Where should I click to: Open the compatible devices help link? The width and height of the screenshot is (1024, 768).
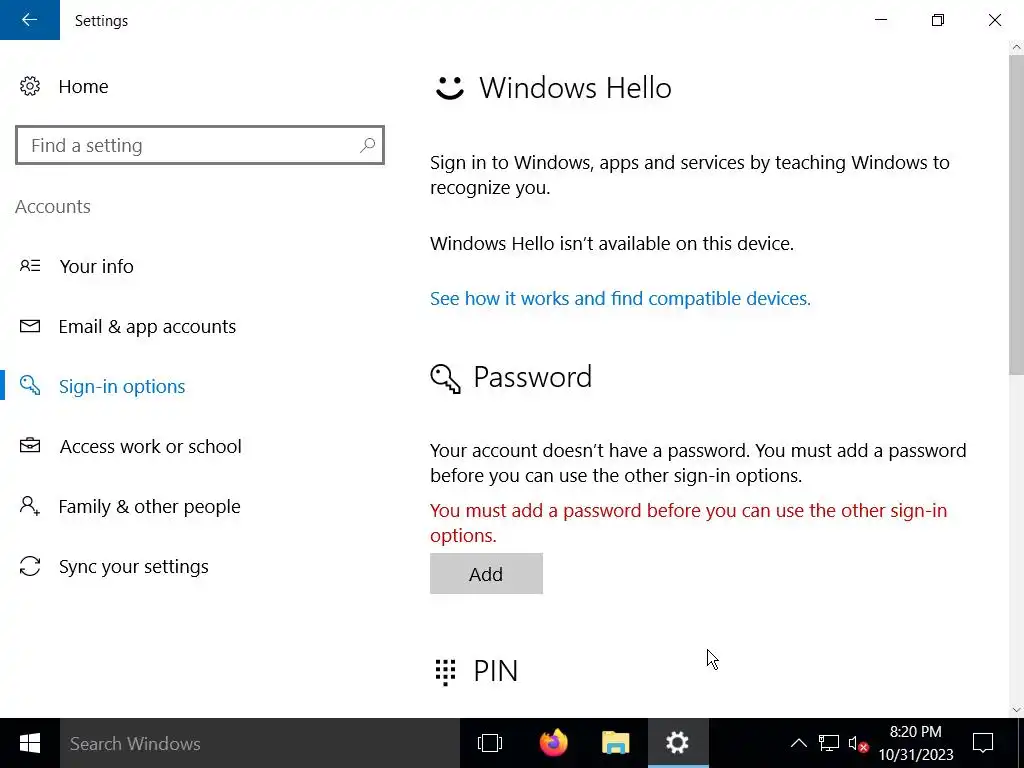click(x=620, y=298)
